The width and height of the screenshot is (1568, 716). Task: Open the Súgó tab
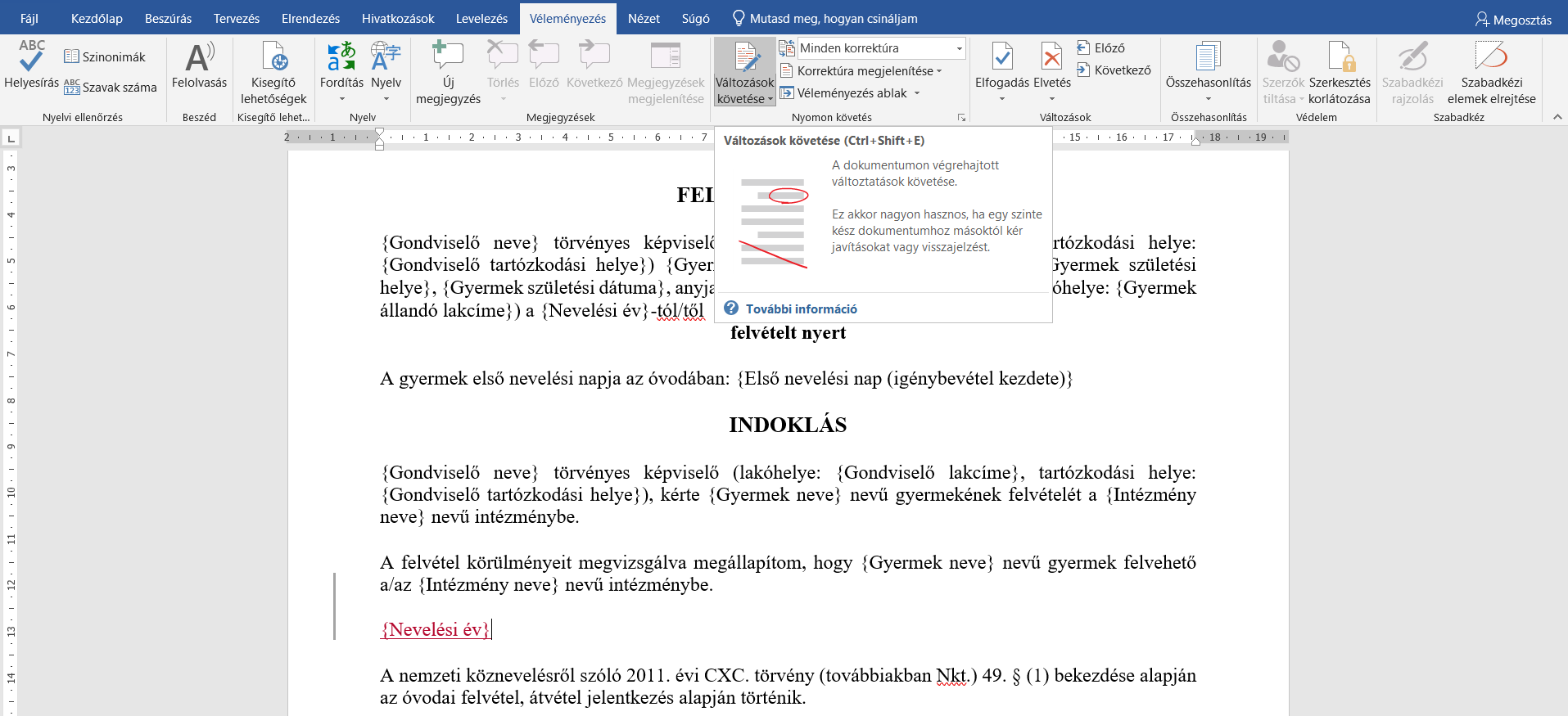pos(695,18)
